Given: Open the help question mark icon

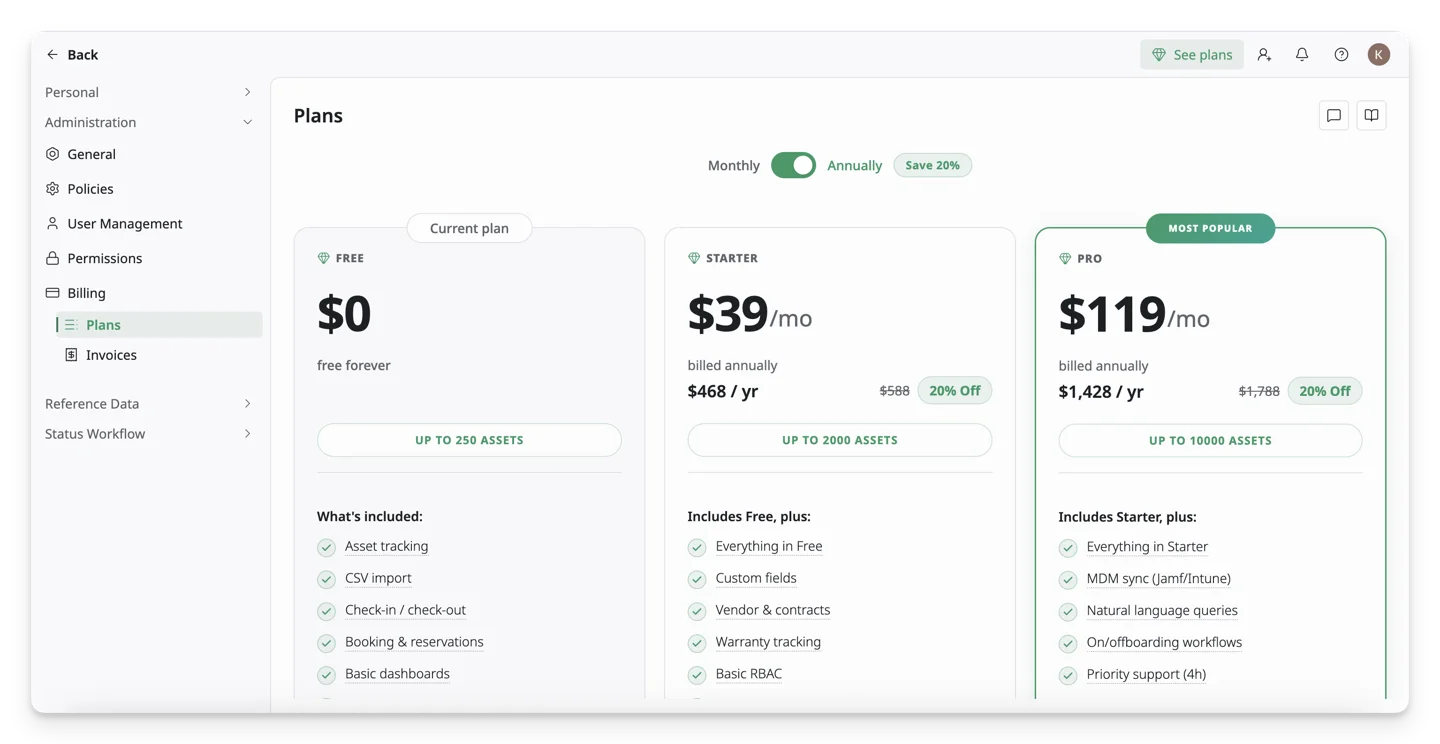Looking at the screenshot, I should point(1341,55).
